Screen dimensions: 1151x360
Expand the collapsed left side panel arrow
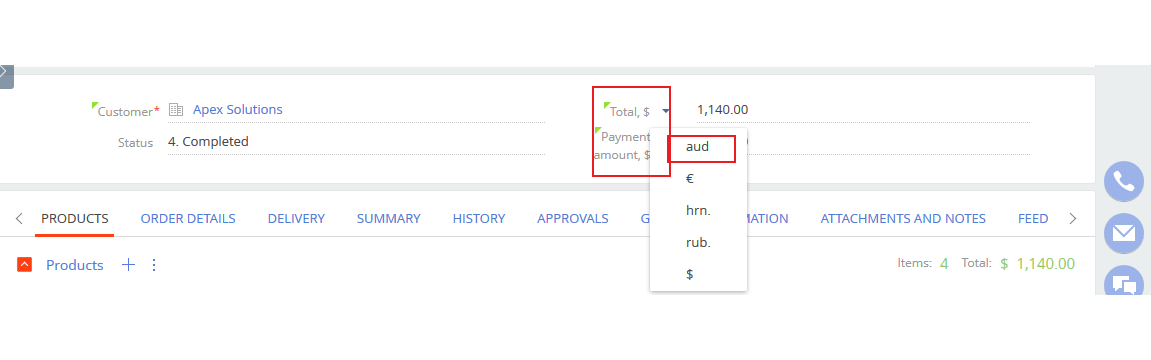tap(4, 72)
